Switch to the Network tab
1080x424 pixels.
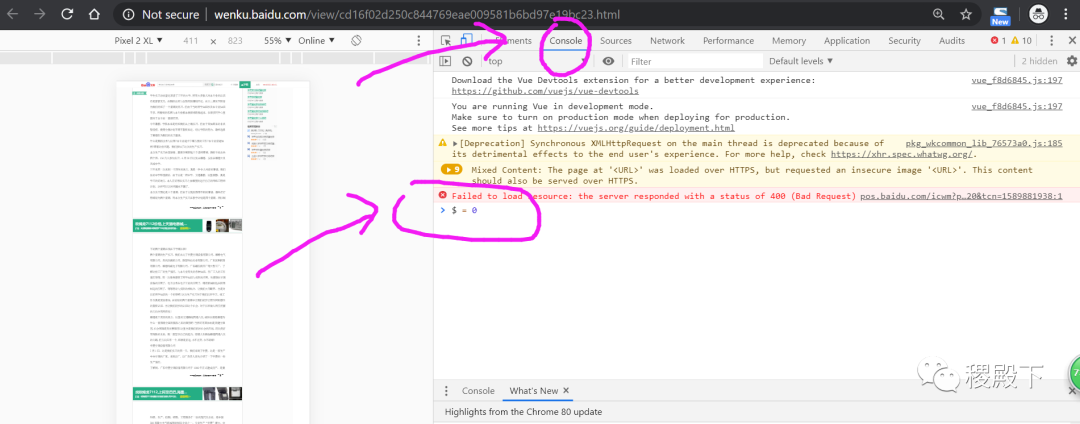[667, 41]
